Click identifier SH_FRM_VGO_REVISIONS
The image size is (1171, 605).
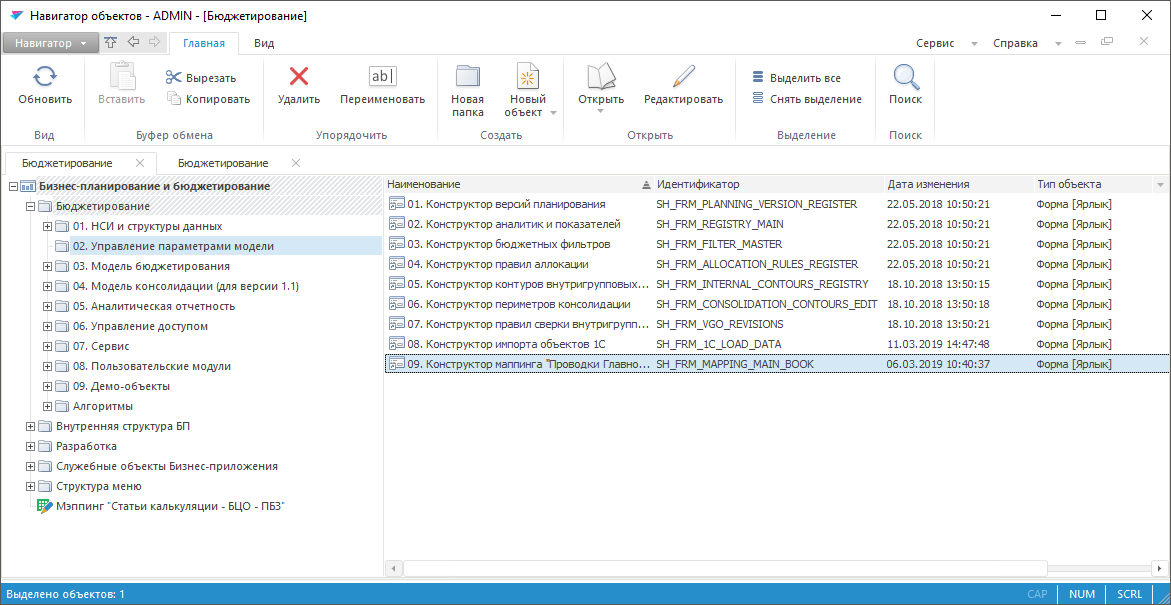point(720,324)
